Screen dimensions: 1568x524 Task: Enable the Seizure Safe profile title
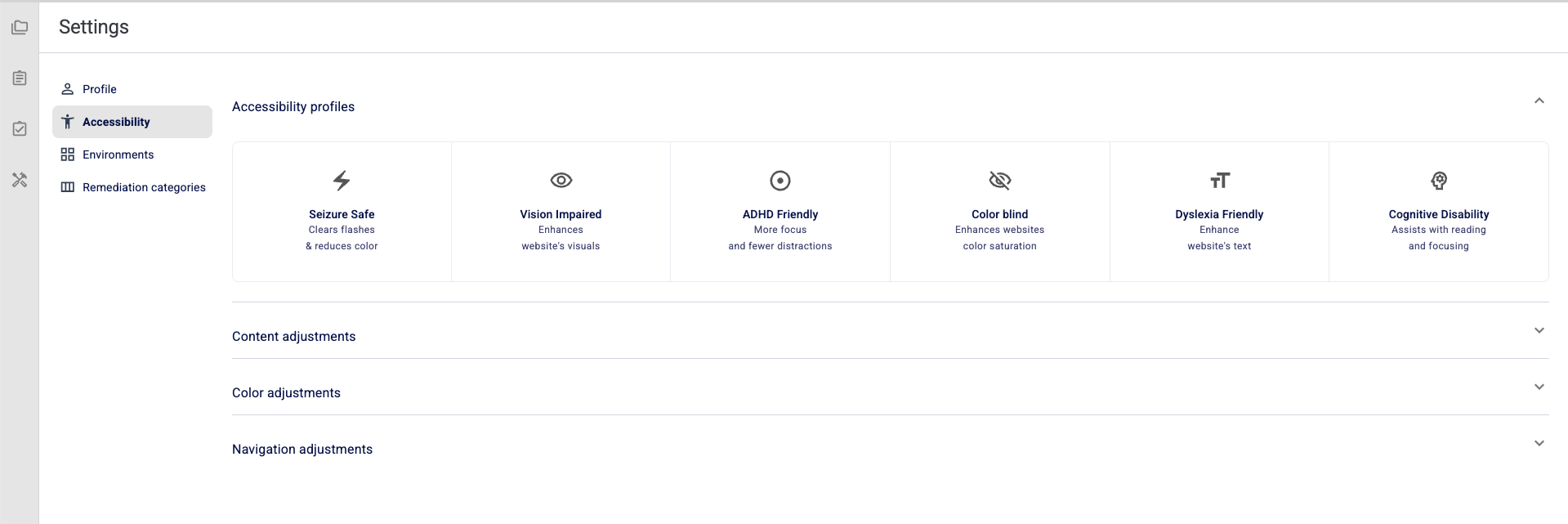tap(342, 214)
